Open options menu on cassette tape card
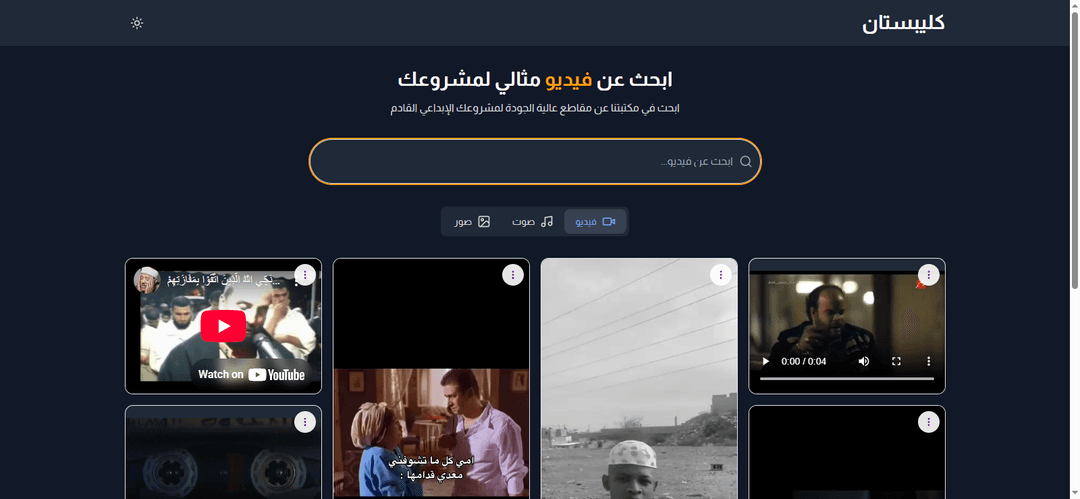This screenshot has width=1080, height=499. 305,422
